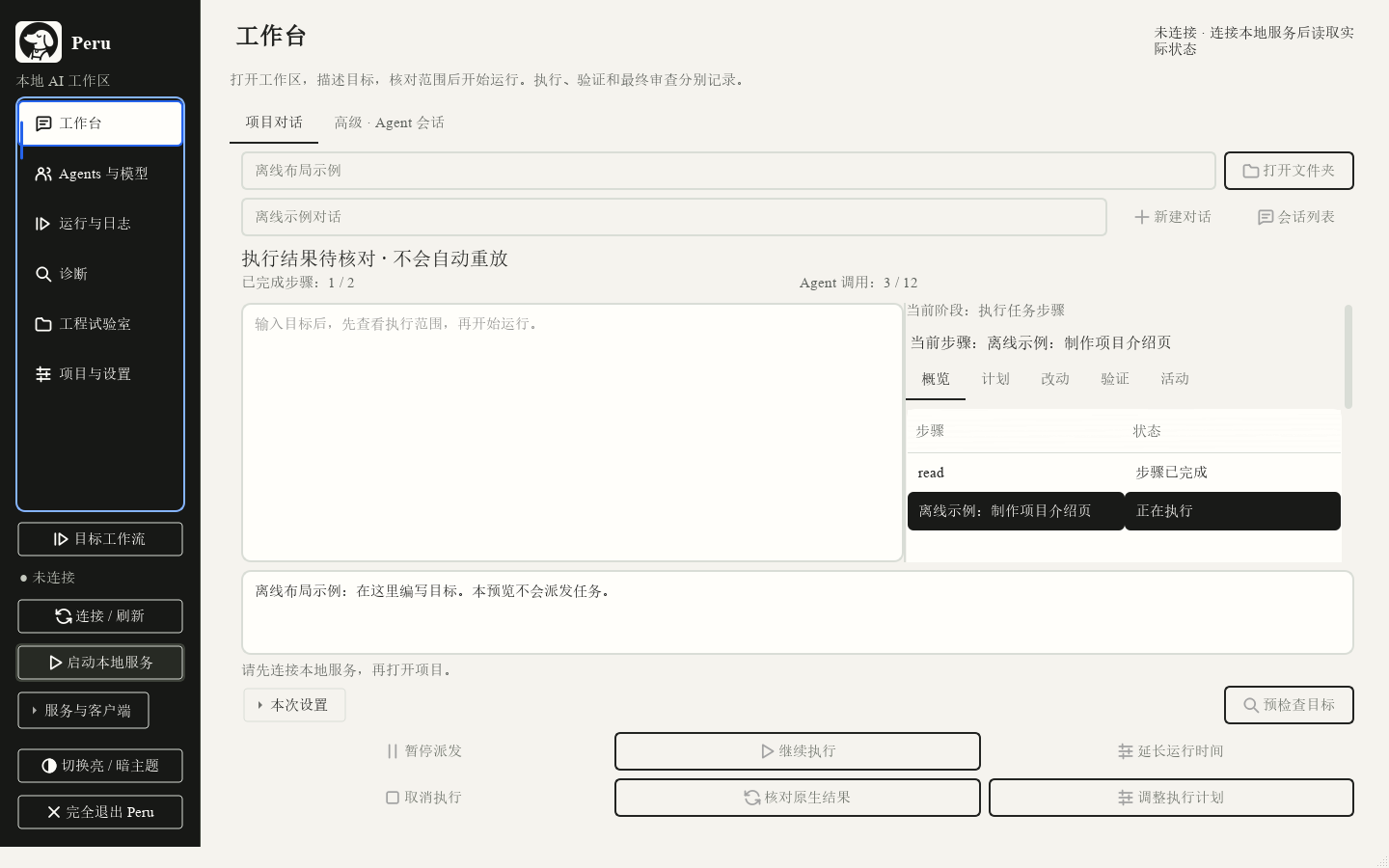Viewport: 1389px width, 868px height.
Task: Expand the 本次设置 section
Action: pos(294,705)
